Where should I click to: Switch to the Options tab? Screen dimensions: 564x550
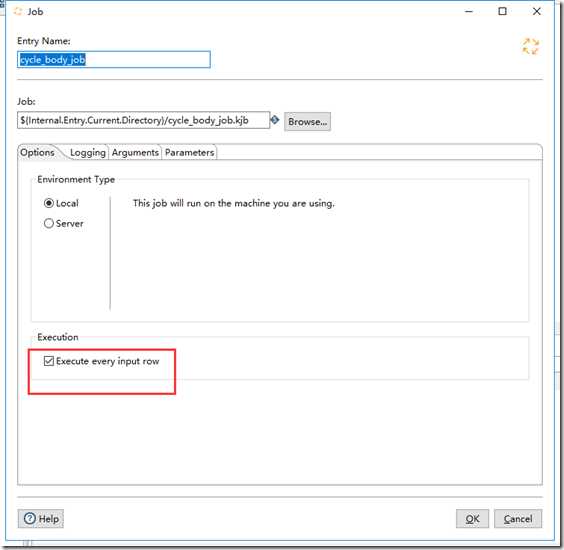[37, 153]
